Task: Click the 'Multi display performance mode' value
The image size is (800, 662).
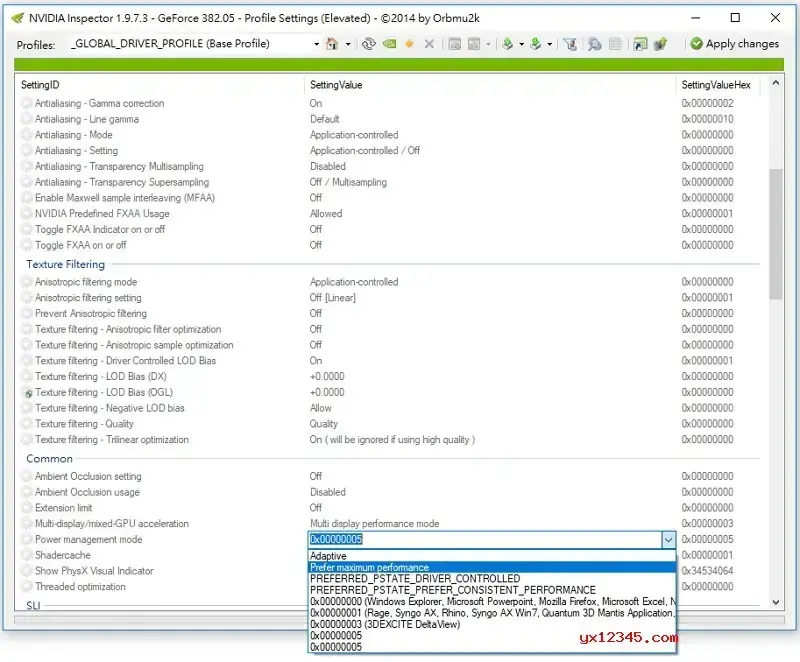Action: tap(374, 524)
